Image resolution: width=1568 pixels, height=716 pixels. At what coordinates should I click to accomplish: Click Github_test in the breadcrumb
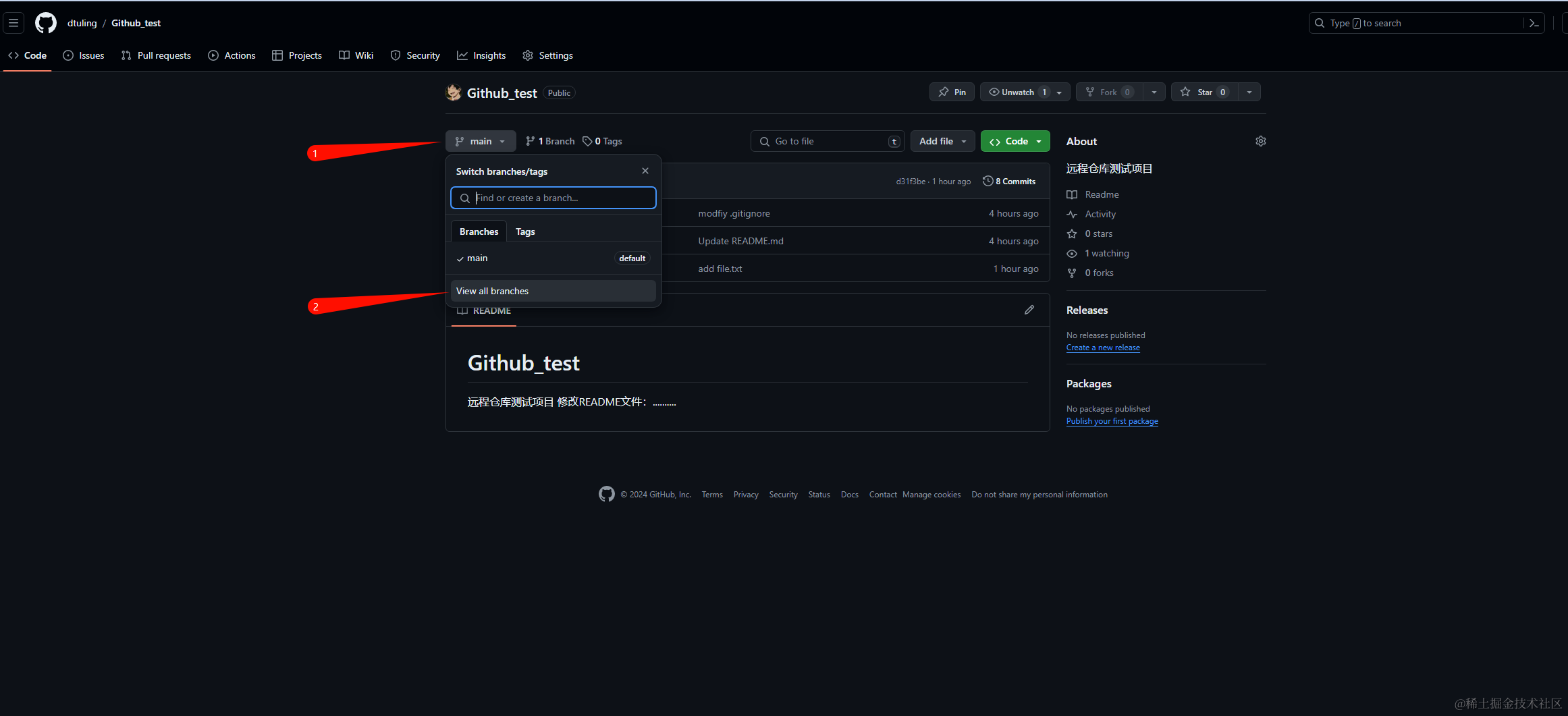[x=136, y=23]
